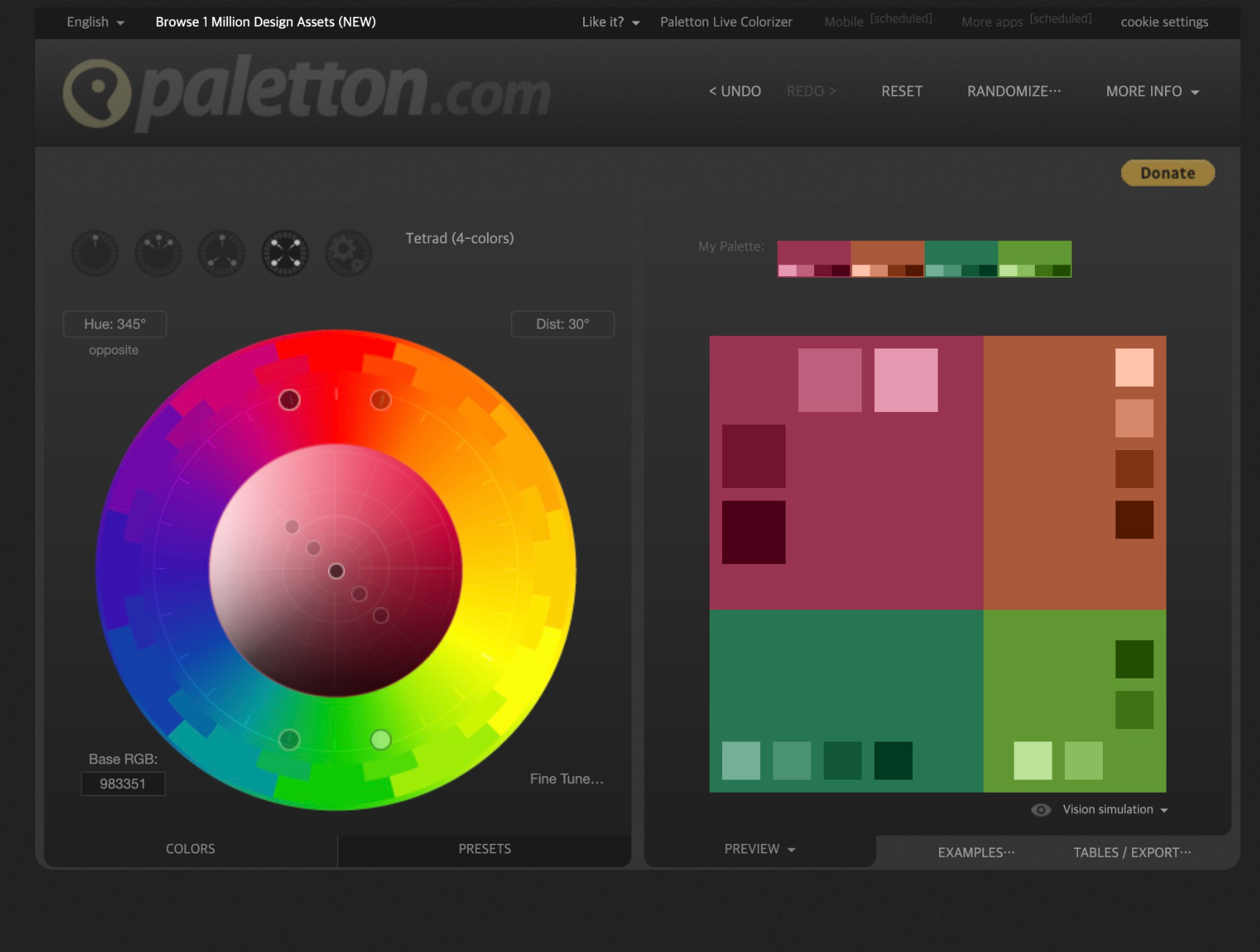
Task: Select the Monochromatic color scheme icon
Action: click(x=95, y=254)
